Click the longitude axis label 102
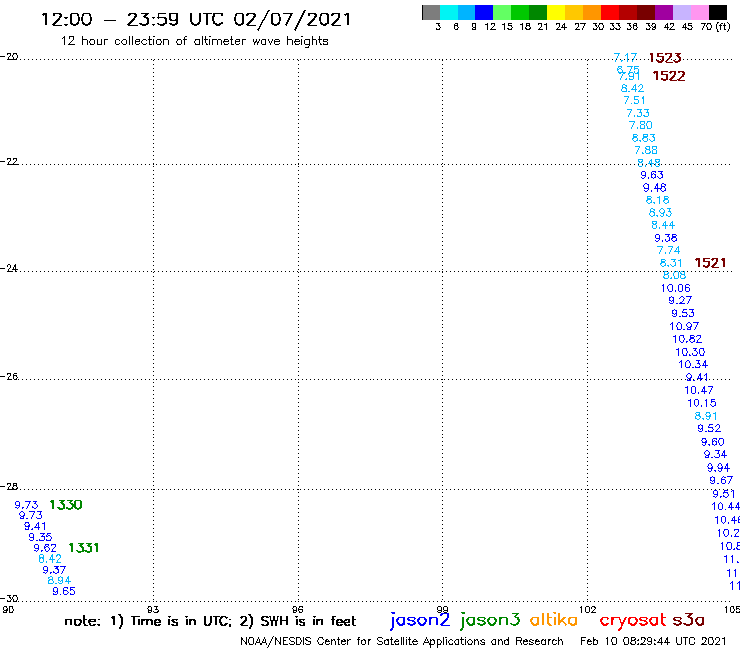This screenshot has width=740, height=650. coord(588,609)
